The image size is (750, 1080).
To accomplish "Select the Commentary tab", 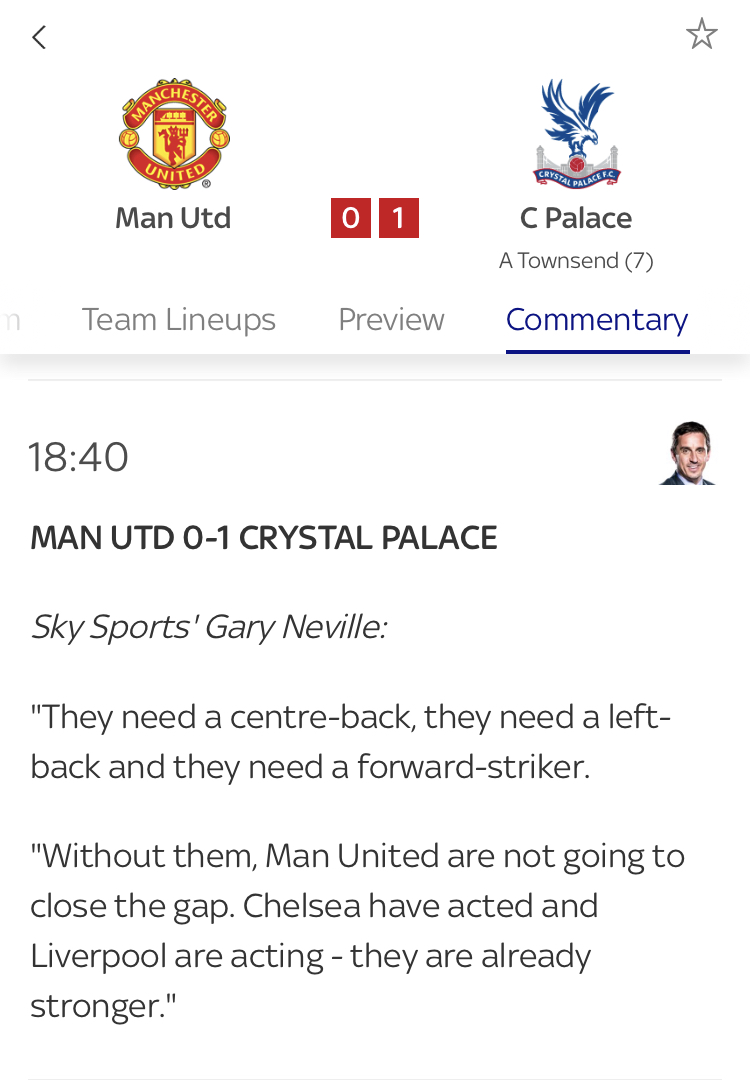I will (597, 320).
